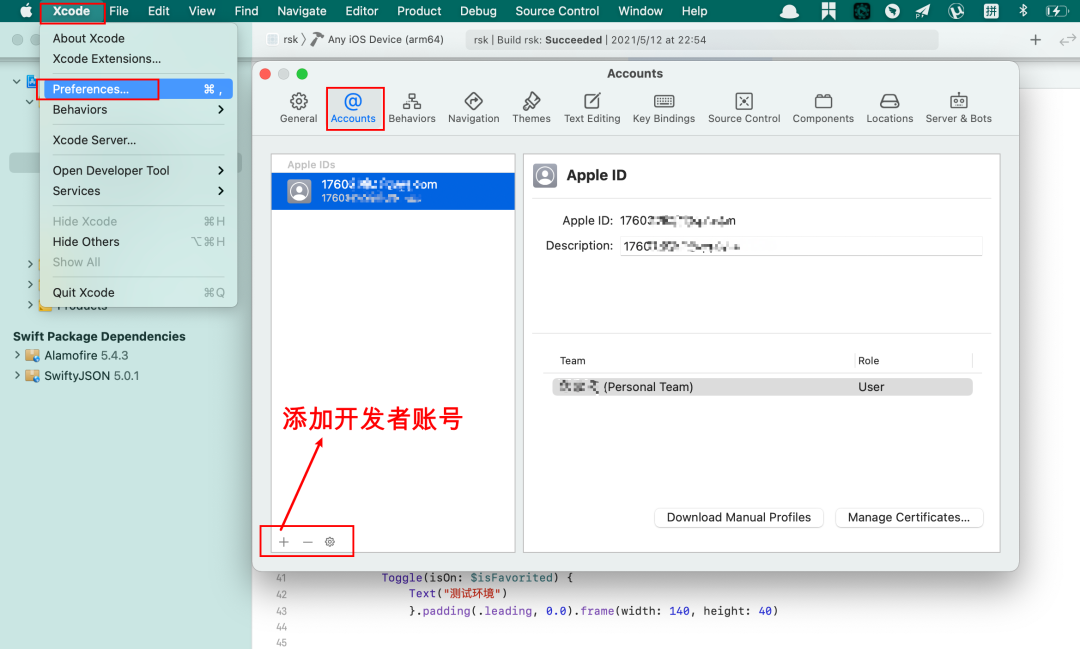Select the Accounts preferences tab
Screen dimensions: 1080x649
click(x=353, y=108)
